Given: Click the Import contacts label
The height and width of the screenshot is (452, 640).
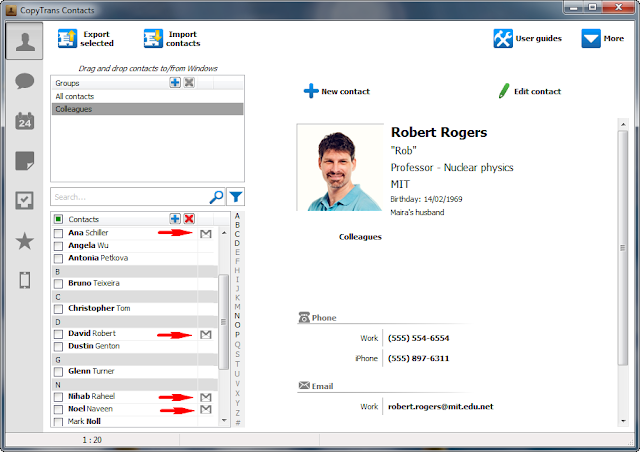Looking at the screenshot, I should (183, 39).
